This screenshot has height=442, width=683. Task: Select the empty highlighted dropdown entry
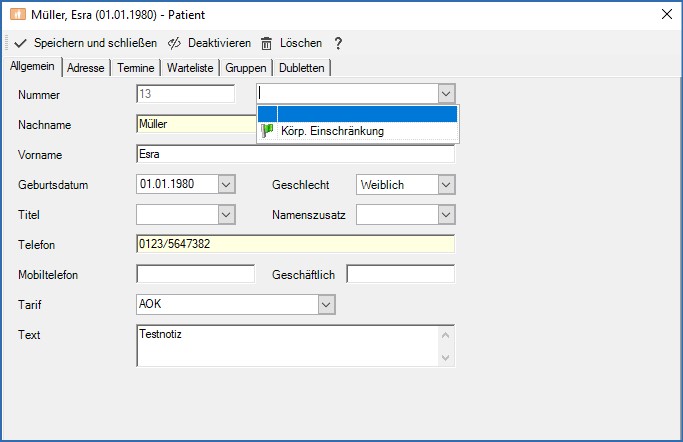point(357,114)
